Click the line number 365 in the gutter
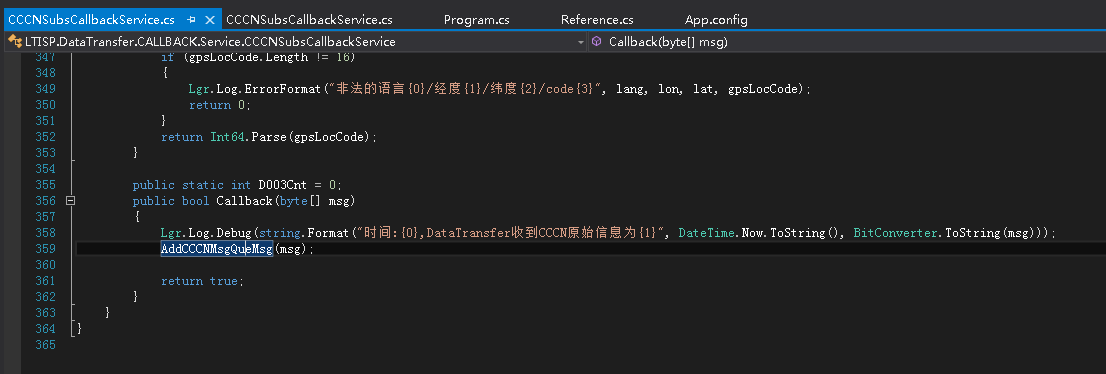Viewport: 1106px width, 374px height. pyautogui.click(x=45, y=344)
